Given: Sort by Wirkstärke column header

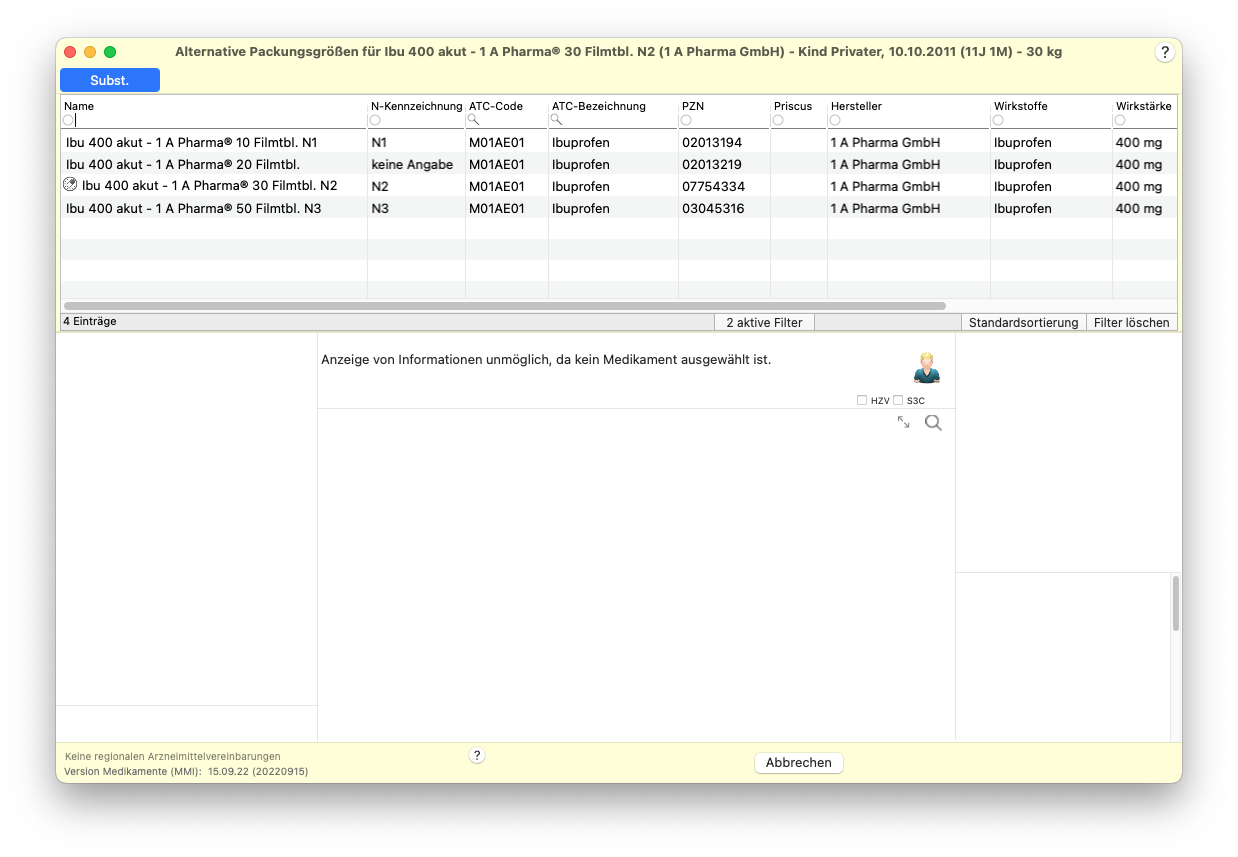Looking at the screenshot, I should 1144,106.
